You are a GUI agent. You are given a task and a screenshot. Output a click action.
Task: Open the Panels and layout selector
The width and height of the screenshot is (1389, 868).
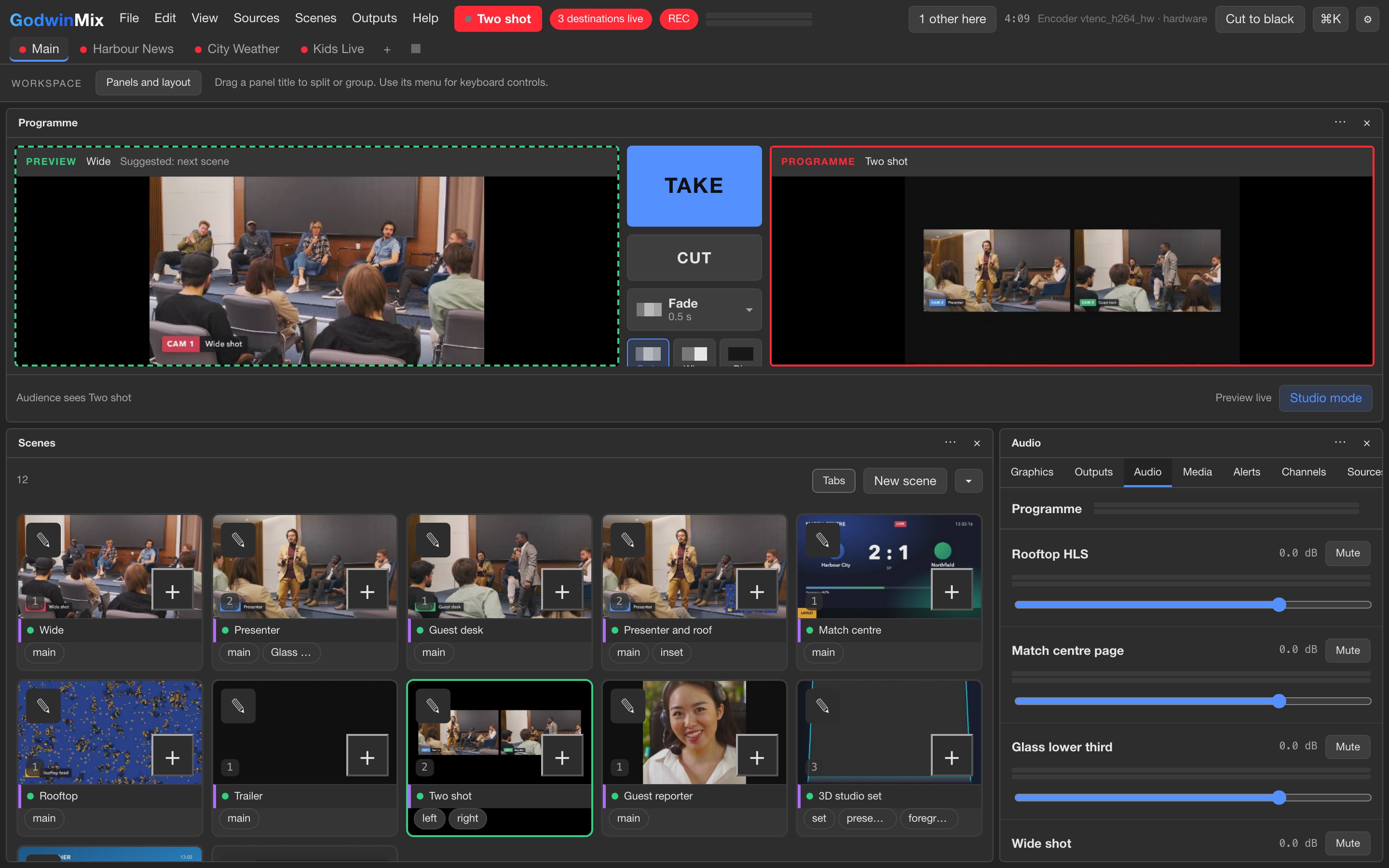(x=148, y=82)
